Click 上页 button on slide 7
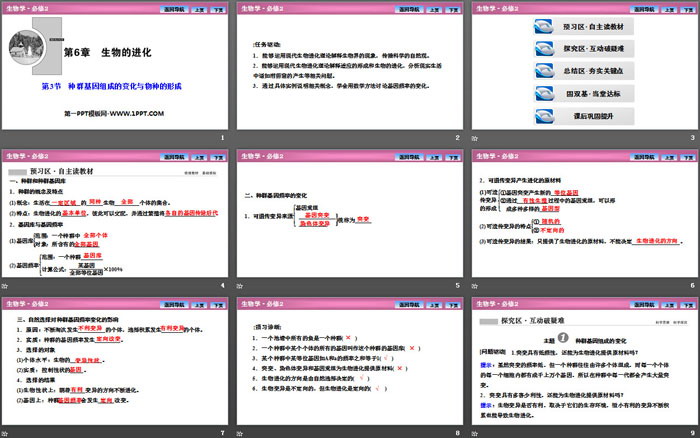Viewport: 700px width, 438px height. click(199, 305)
